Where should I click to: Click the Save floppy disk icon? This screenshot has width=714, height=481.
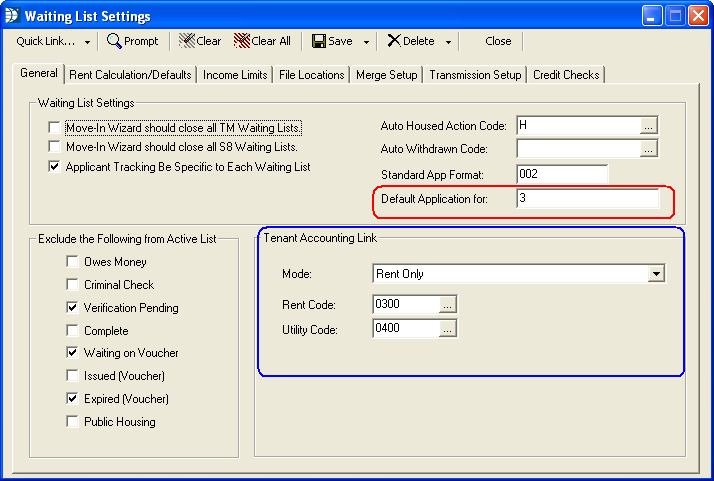pos(318,41)
